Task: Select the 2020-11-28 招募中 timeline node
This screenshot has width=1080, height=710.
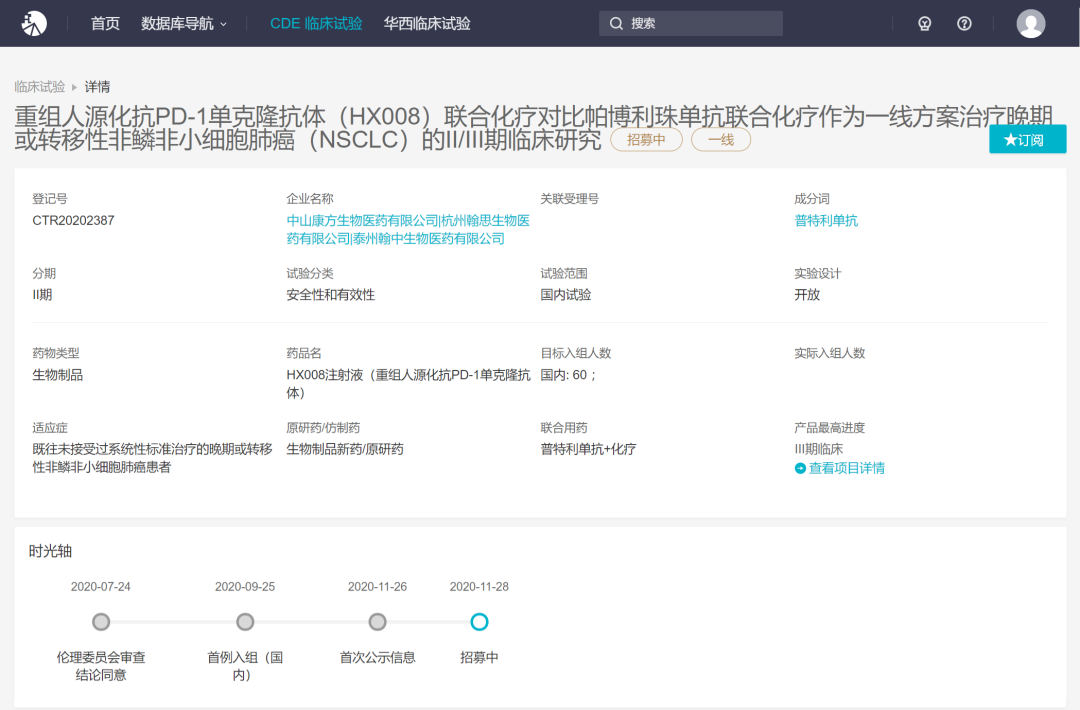Action: 479,622
